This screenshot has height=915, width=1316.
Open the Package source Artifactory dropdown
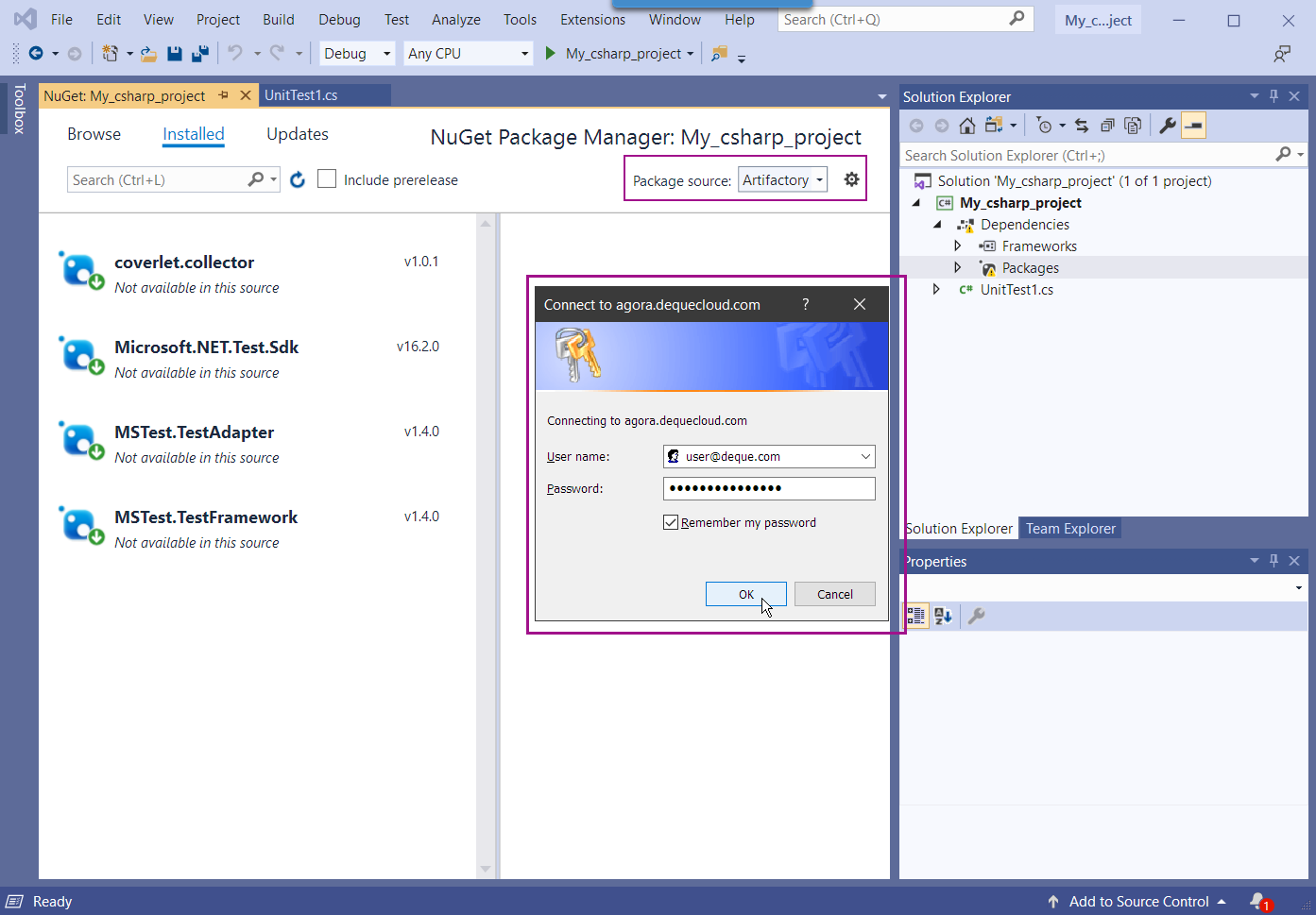[x=782, y=179]
